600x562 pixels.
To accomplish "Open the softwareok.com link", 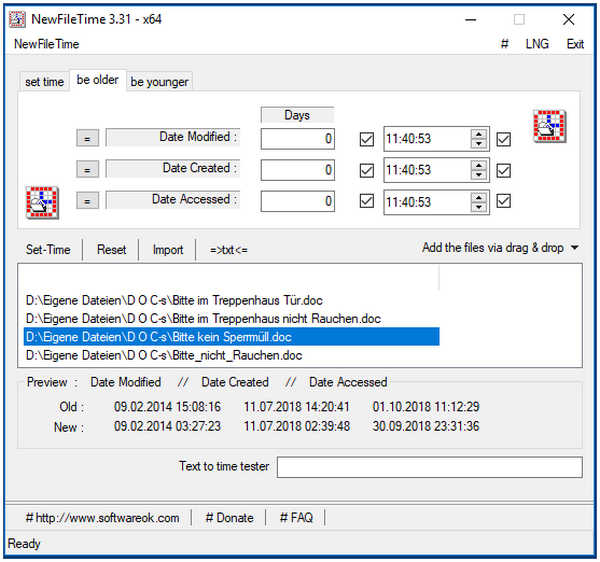I will click(102, 518).
